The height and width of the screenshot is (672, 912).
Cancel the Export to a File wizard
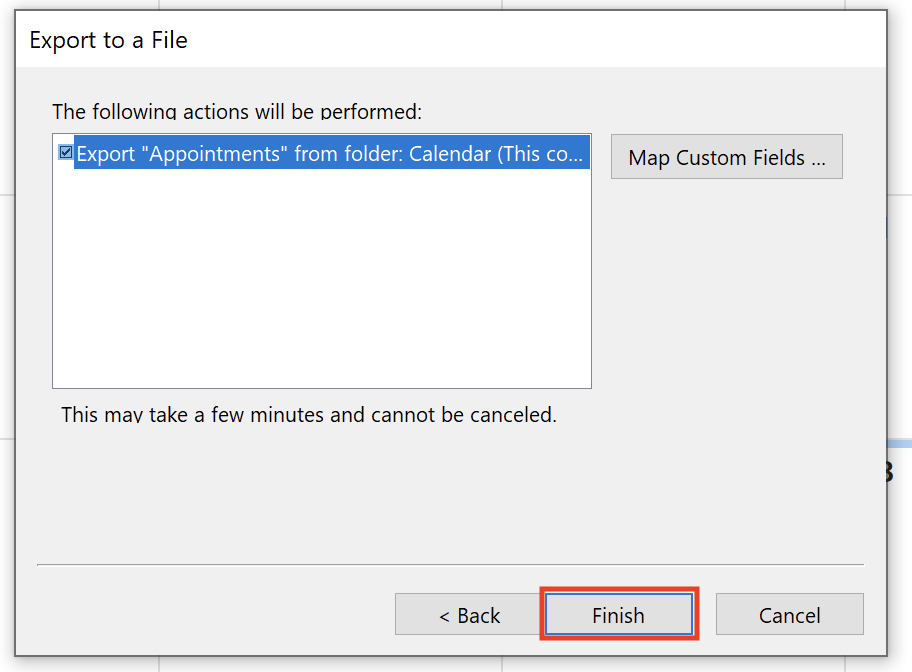click(789, 614)
